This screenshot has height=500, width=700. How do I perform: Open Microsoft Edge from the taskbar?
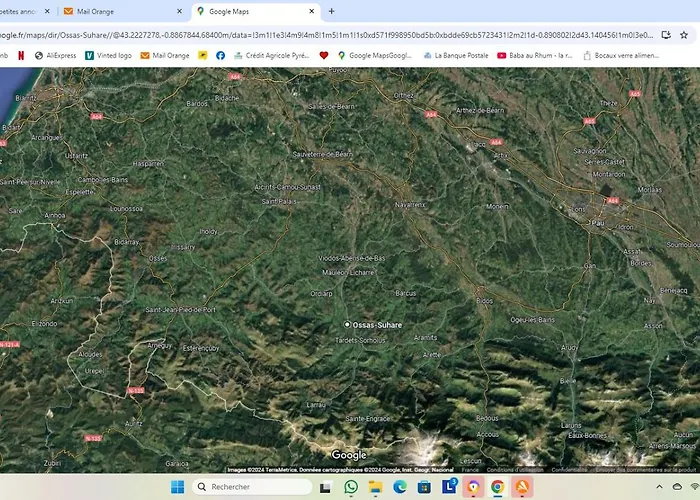[400, 487]
